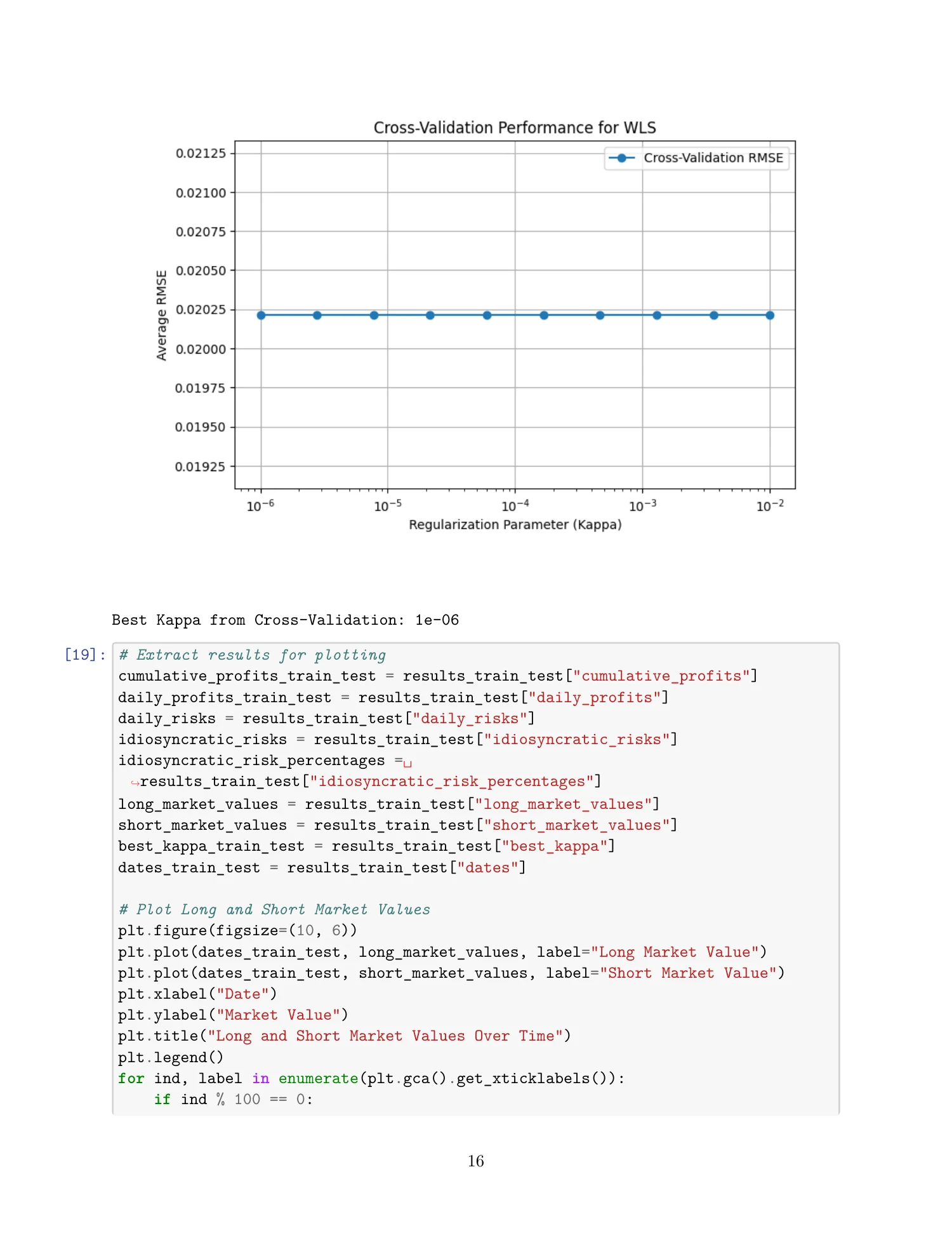The image size is (952, 1233).
Task: Click the "Regularization Parameter (Kappa)" x-axis label
Action: [515, 525]
